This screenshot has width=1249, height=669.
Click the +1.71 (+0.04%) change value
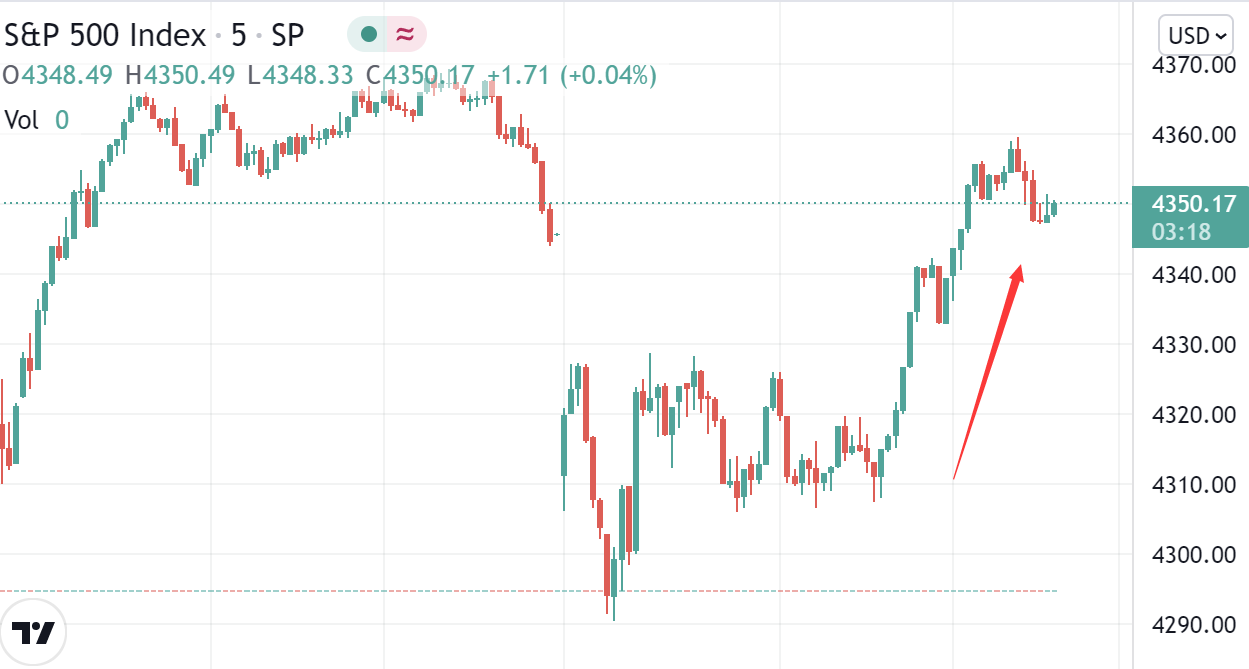coord(571,75)
